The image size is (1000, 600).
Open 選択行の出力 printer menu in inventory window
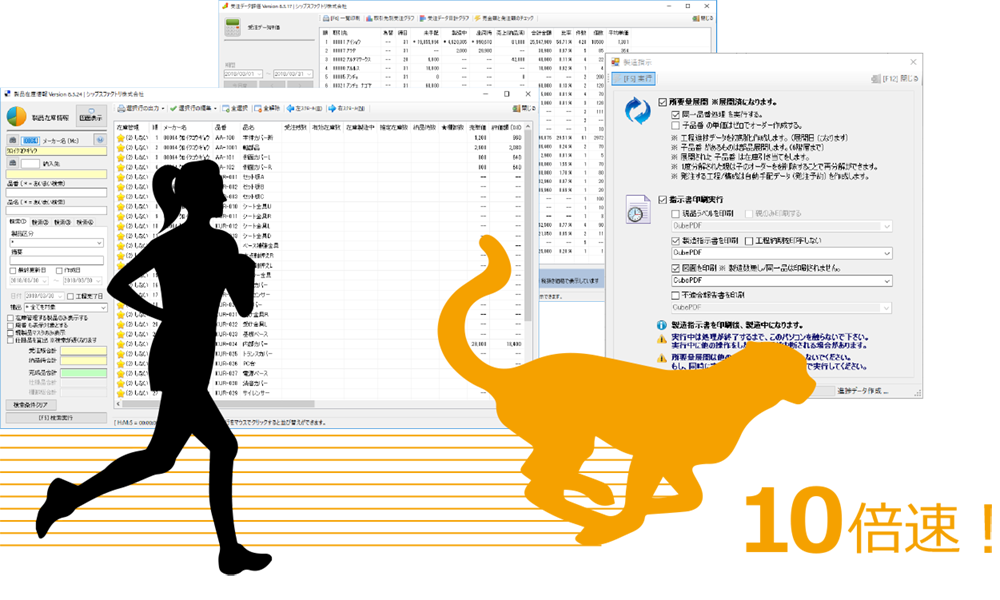(141, 108)
